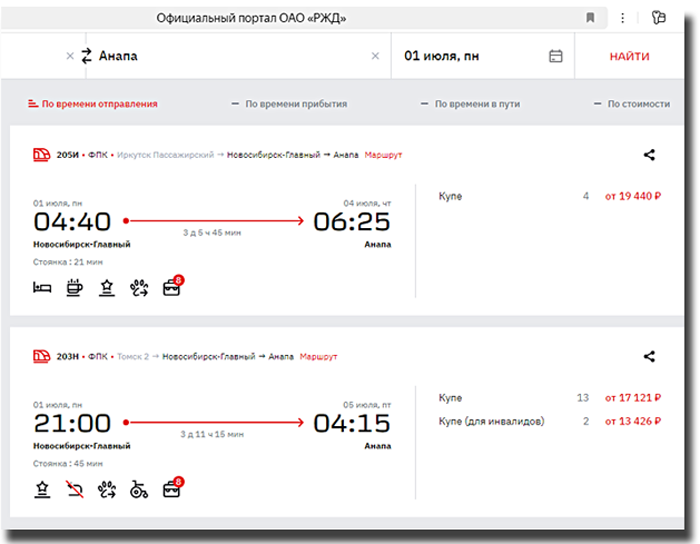Swap the departure and destination stations

pyautogui.click(x=86, y=56)
